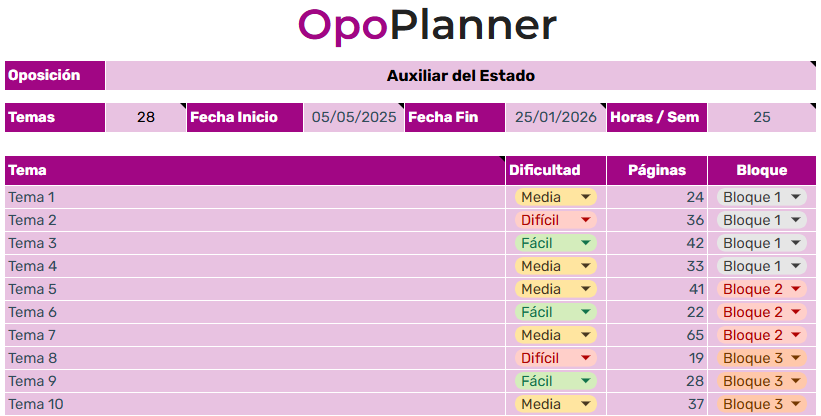Select the Fecha Inicio date 05/05/2025
Image resolution: width=821 pixels, height=416 pixels.
pos(354,117)
